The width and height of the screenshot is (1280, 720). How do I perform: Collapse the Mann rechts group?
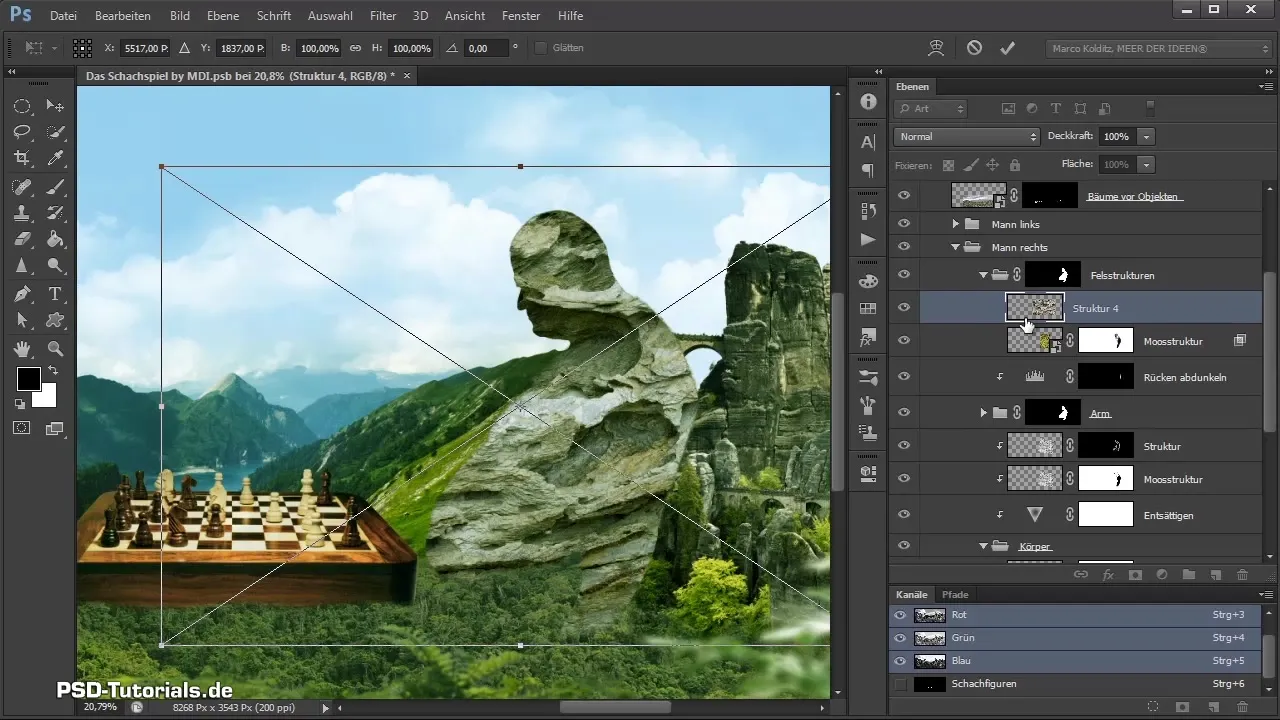pos(955,247)
